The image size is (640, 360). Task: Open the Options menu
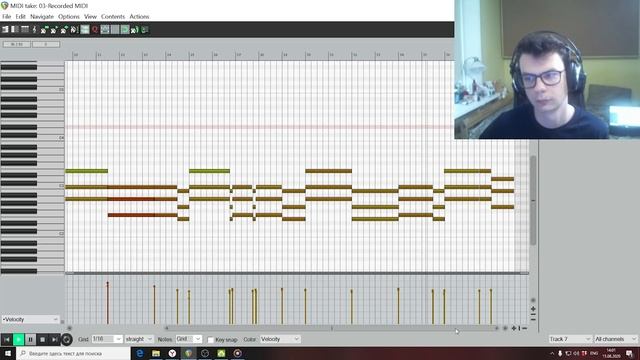pyautogui.click(x=69, y=17)
